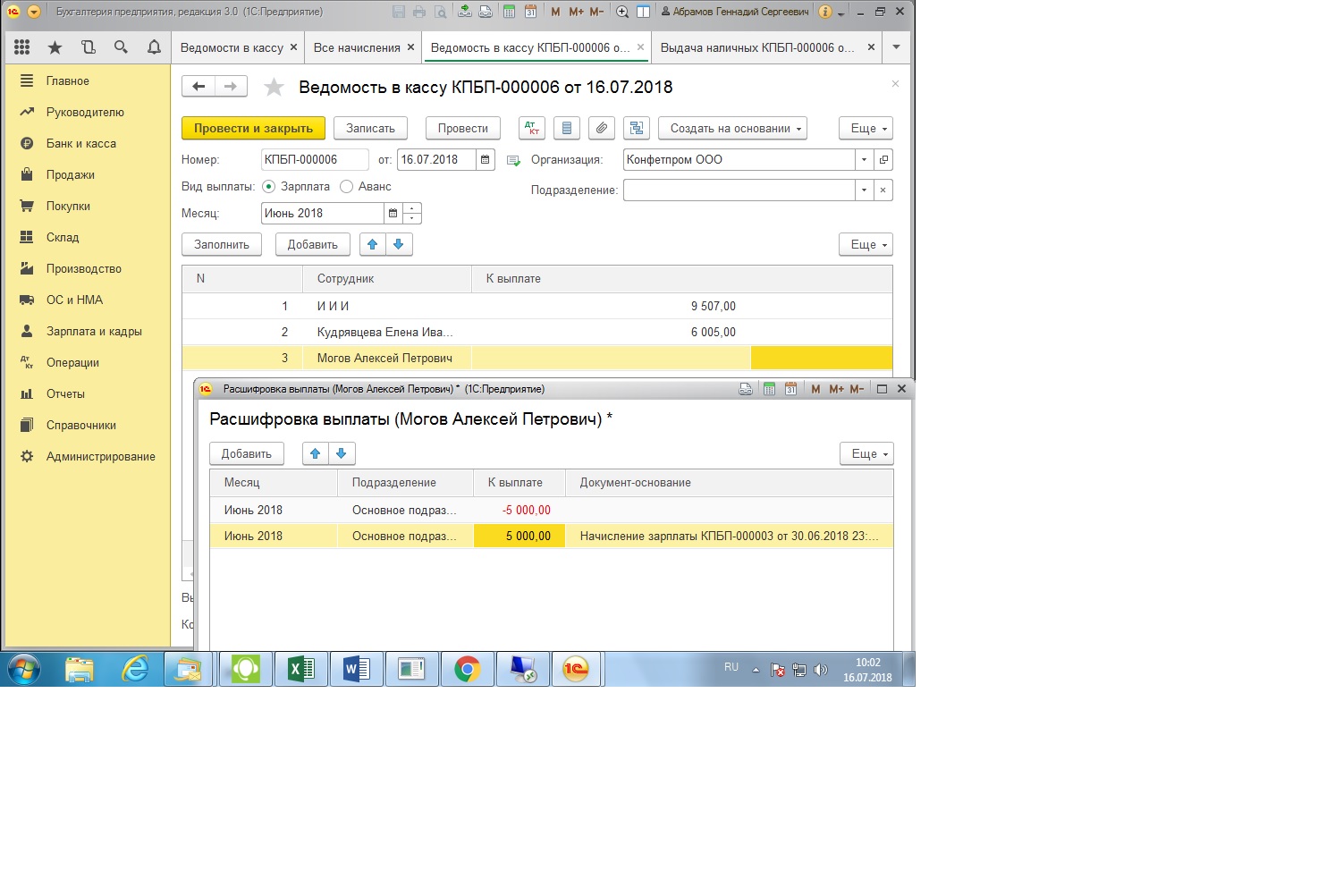Open the info (i) icon in title bar
This screenshot has width=1343, height=896.
(825, 12)
